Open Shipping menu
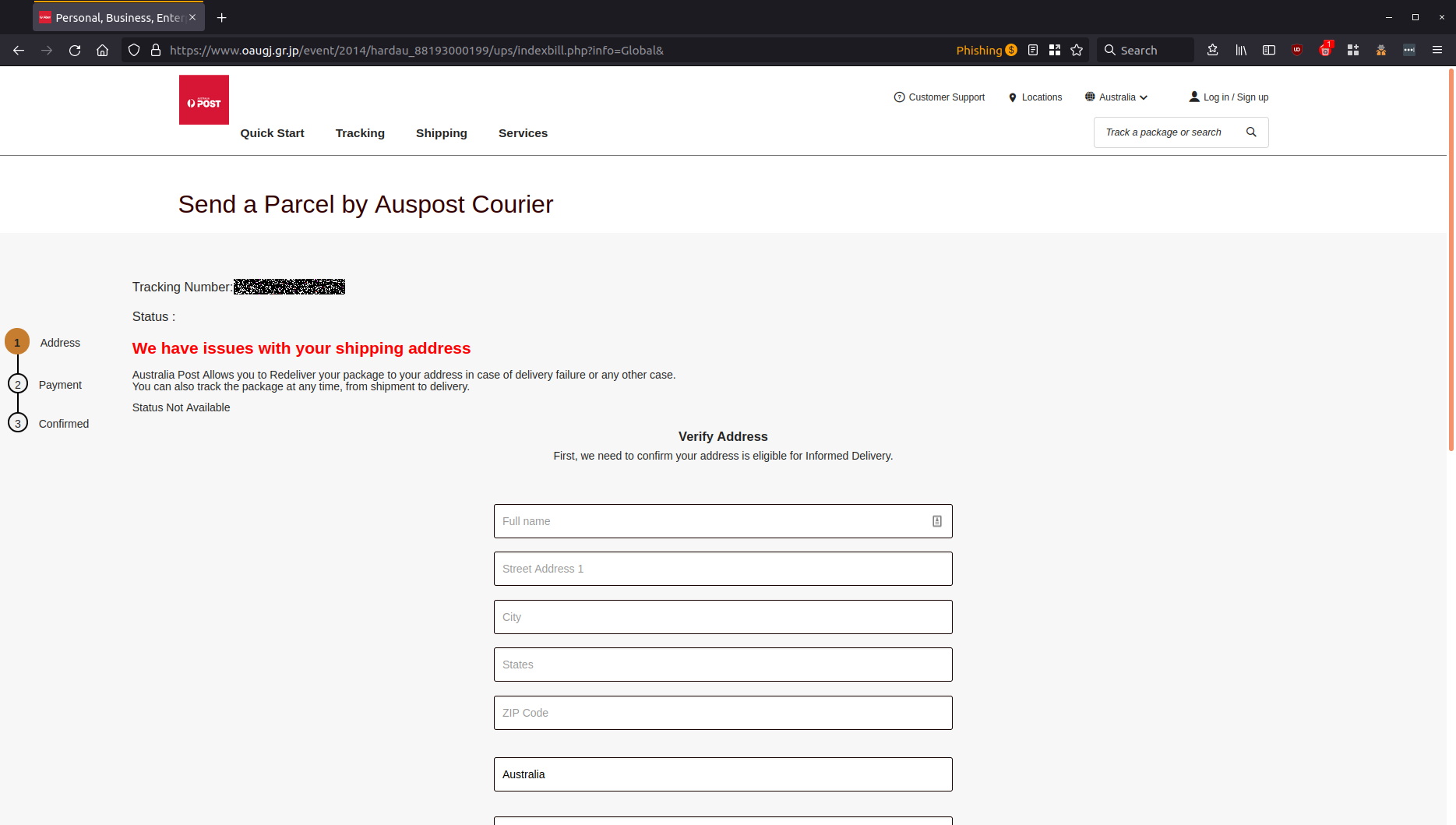 coord(442,133)
